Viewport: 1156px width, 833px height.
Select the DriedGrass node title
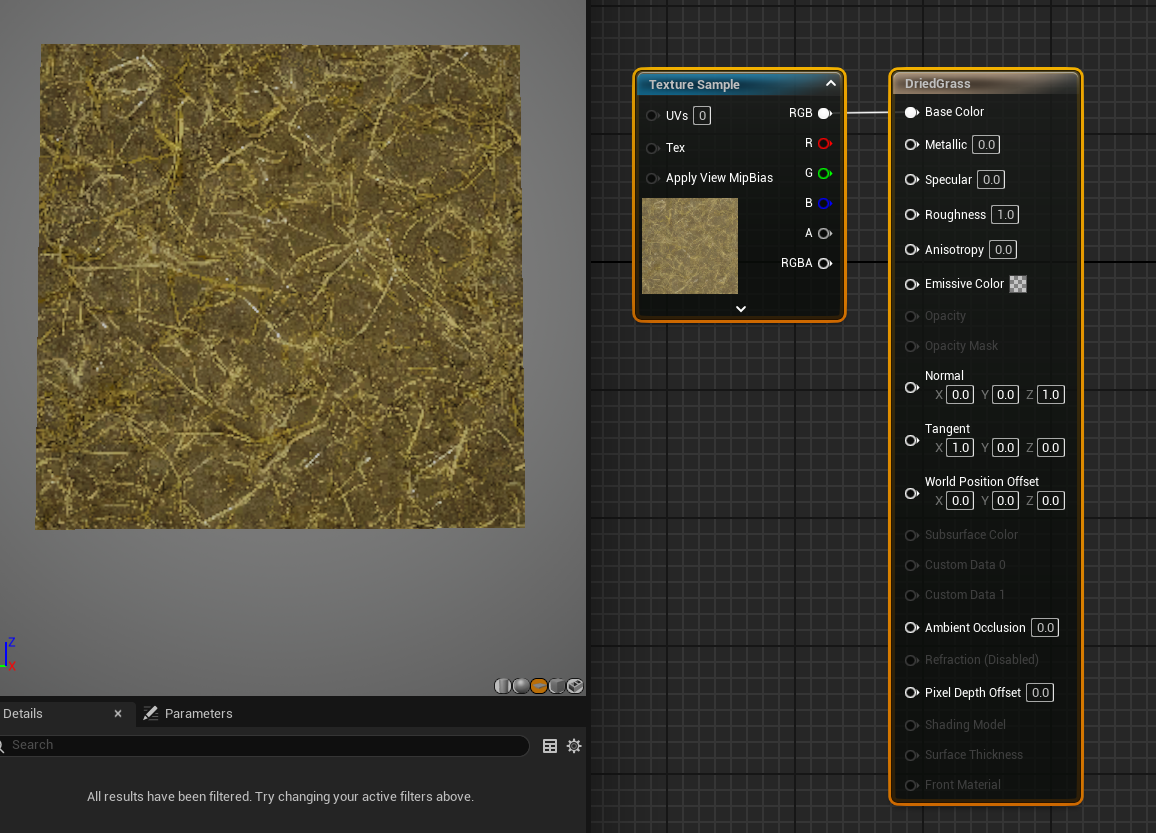pos(938,84)
